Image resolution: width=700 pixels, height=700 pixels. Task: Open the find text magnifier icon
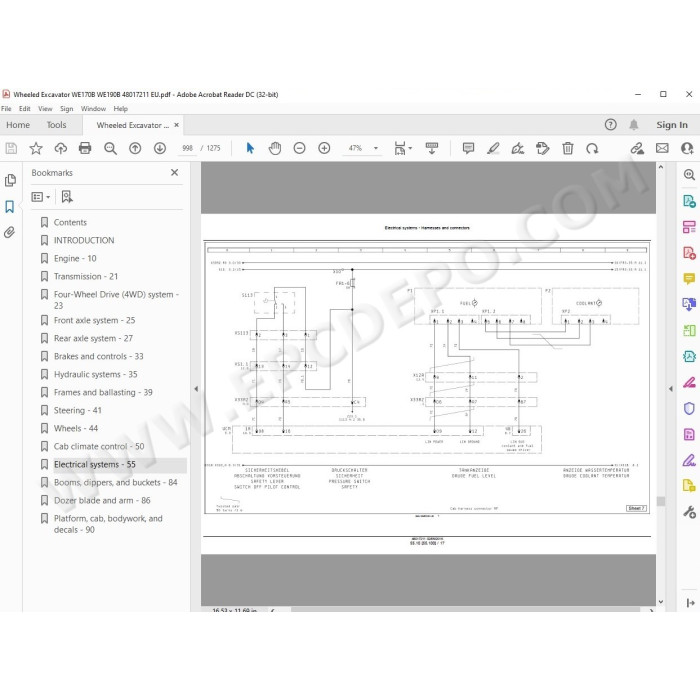110,148
